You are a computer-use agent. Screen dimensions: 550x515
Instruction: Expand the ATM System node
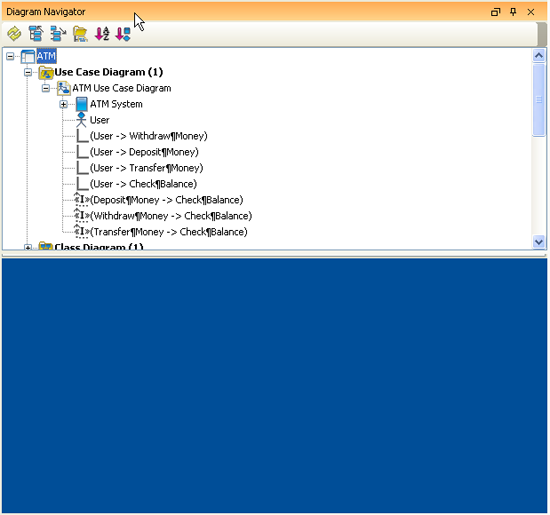click(63, 104)
